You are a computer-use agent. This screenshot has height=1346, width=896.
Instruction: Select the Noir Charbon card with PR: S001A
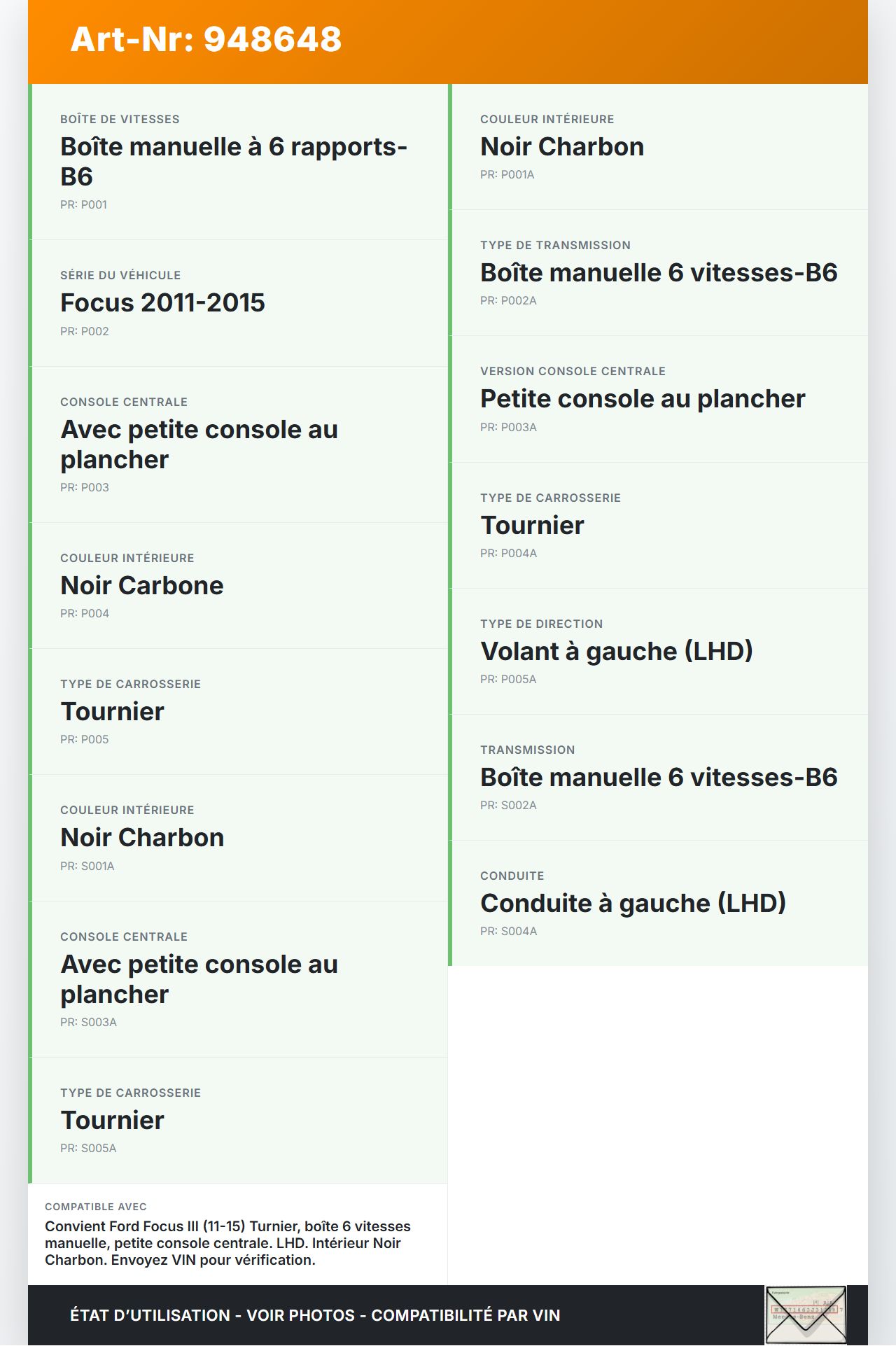[238, 838]
